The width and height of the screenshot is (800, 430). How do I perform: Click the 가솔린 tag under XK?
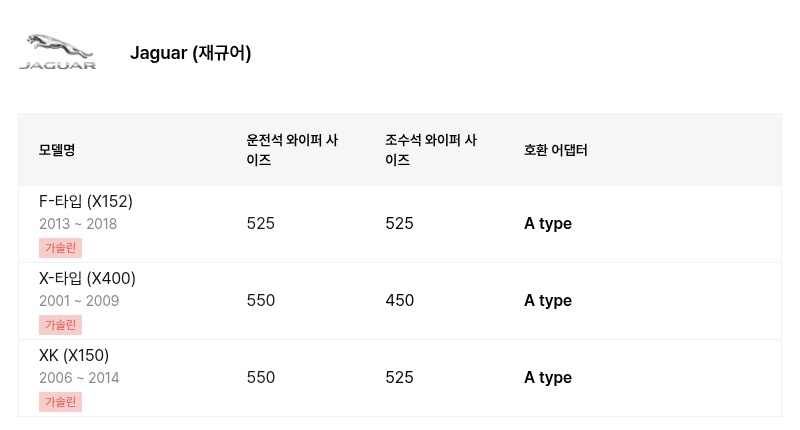coord(60,402)
